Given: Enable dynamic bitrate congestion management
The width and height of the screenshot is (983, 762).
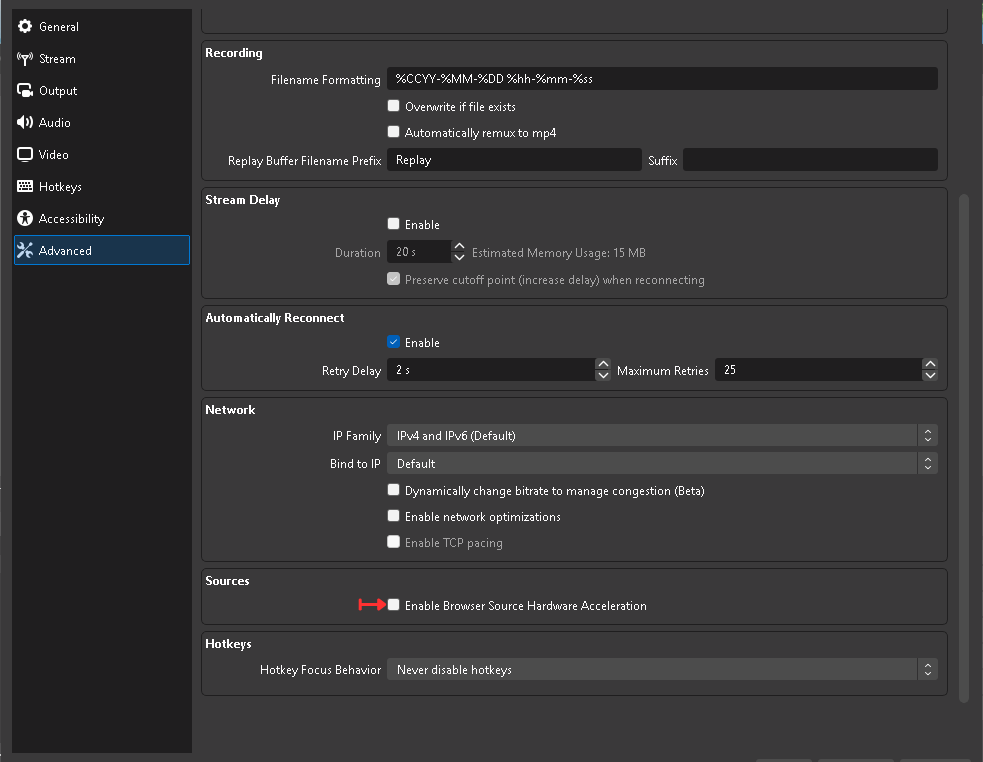Looking at the screenshot, I should [393, 490].
